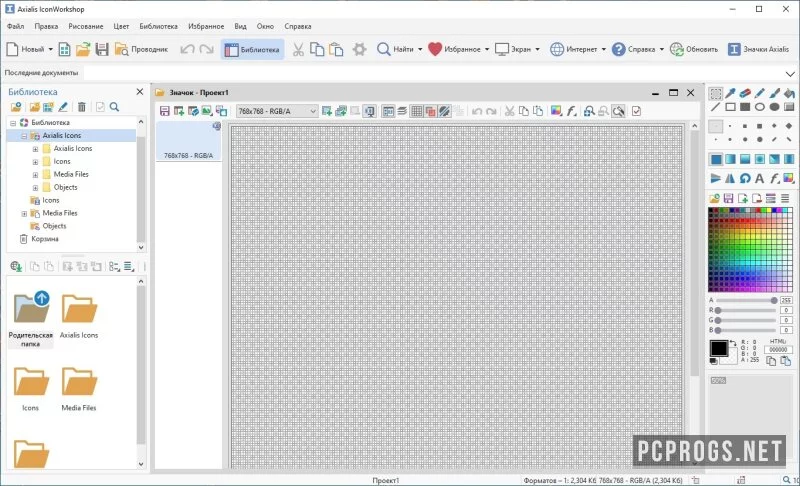Click the library search magnifier icon
Image resolution: width=800 pixels, height=486 pixels.
pos(114,107)
